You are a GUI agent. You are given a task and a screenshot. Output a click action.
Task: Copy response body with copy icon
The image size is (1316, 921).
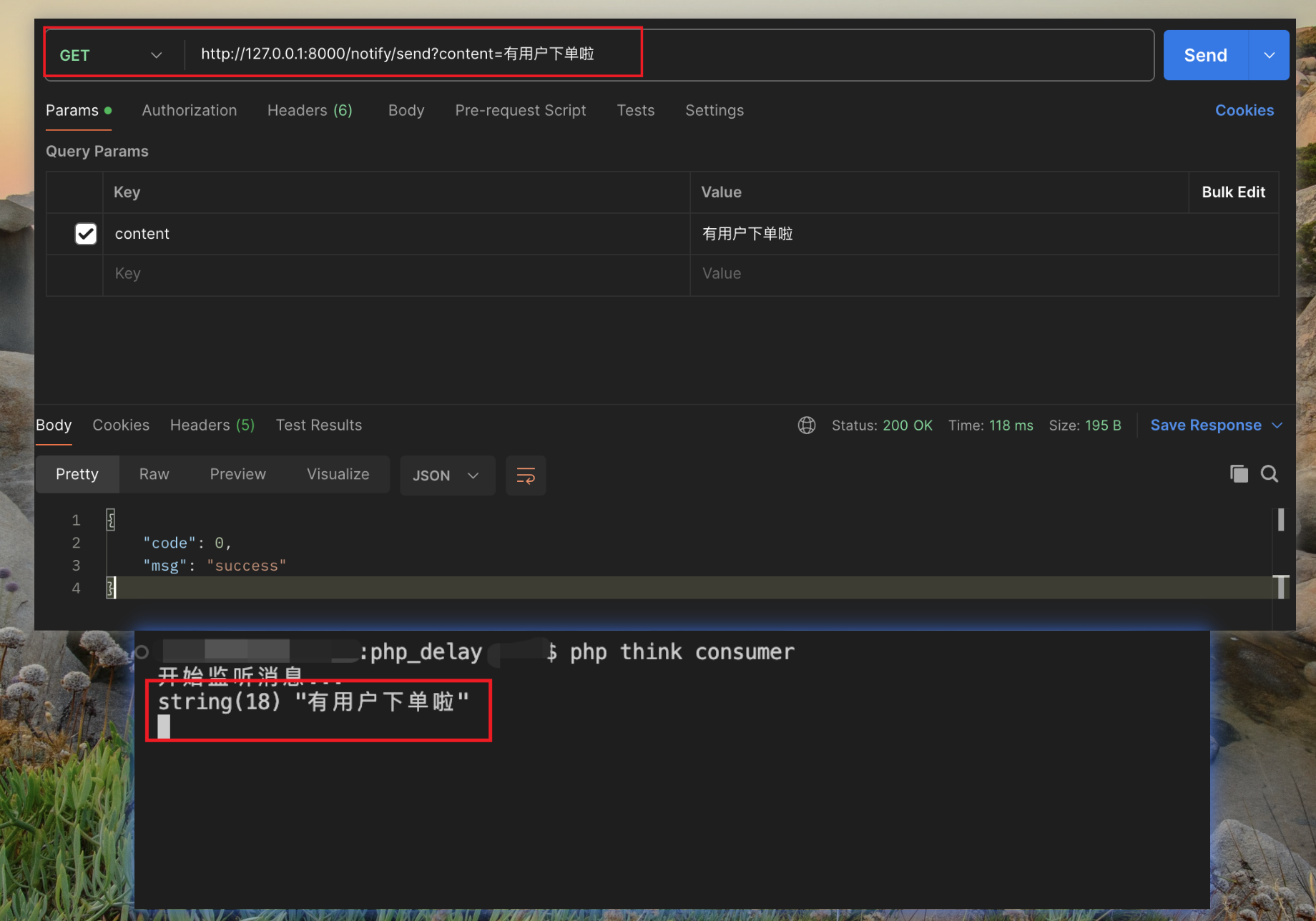(x=1239, y=473)
